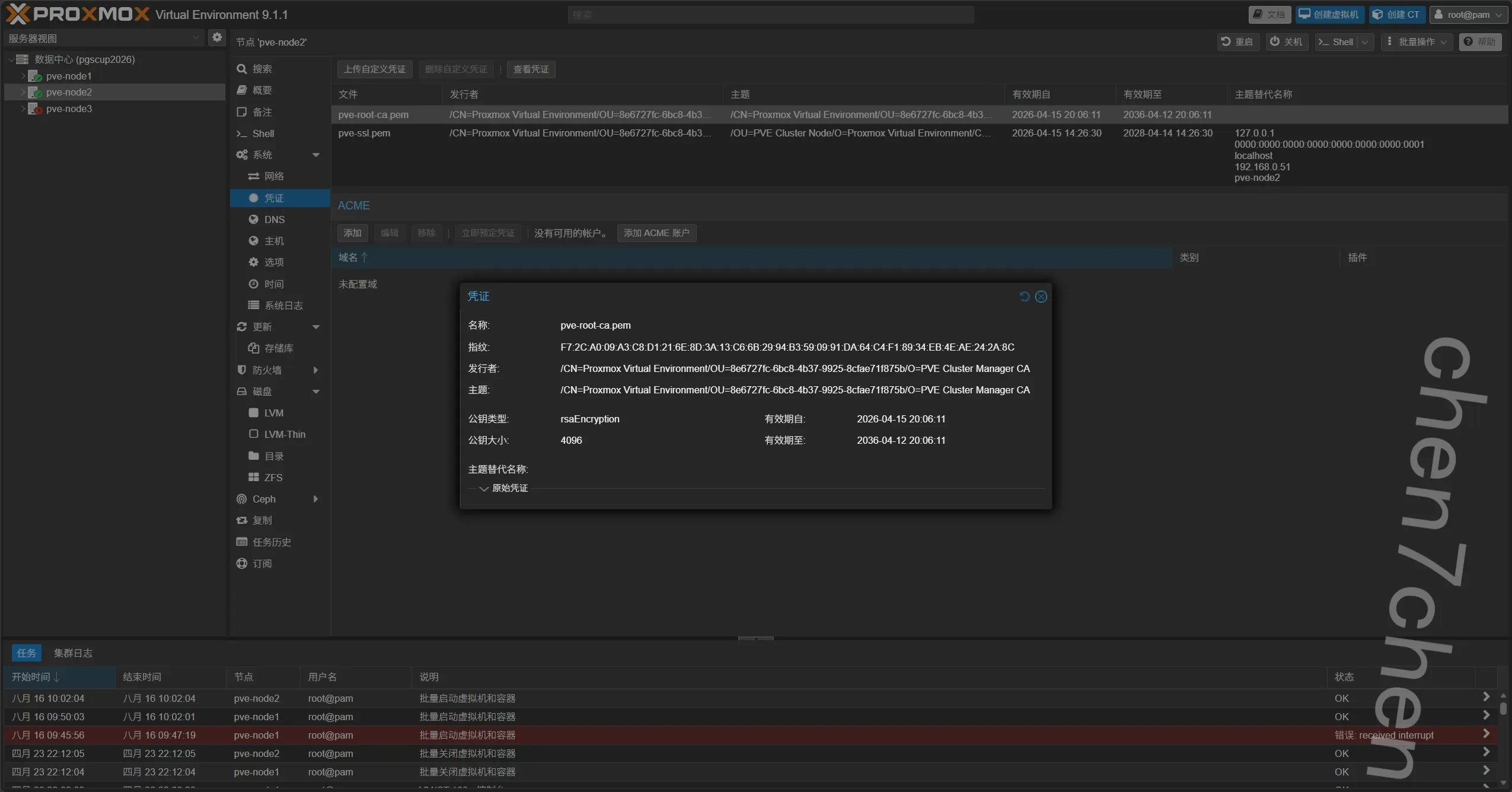Click the server view settings gear icon
1512x792 pixels.
[x=217, y=37]
